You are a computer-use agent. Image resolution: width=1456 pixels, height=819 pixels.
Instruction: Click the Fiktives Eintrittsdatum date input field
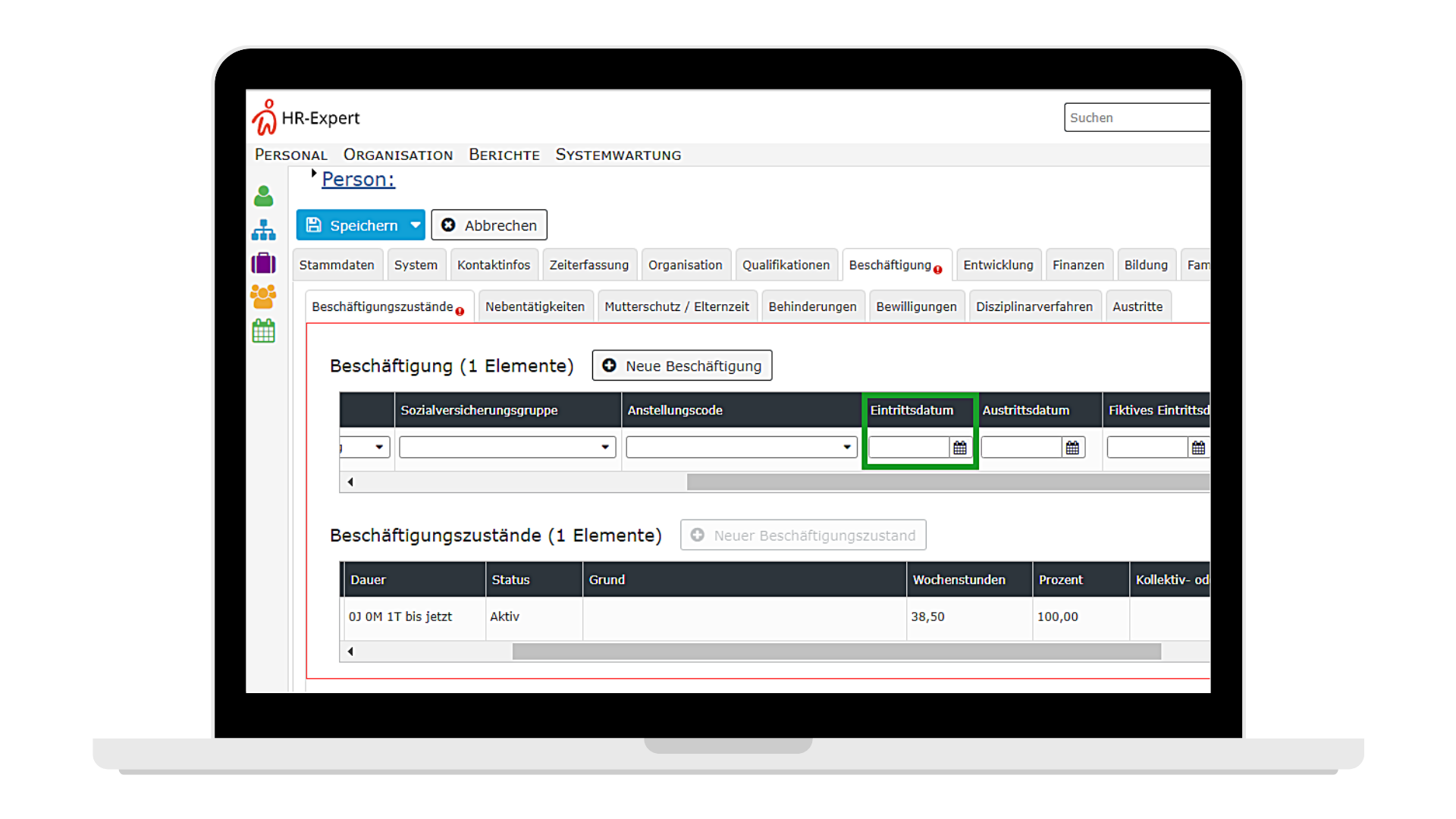[x=1147, y=447]
